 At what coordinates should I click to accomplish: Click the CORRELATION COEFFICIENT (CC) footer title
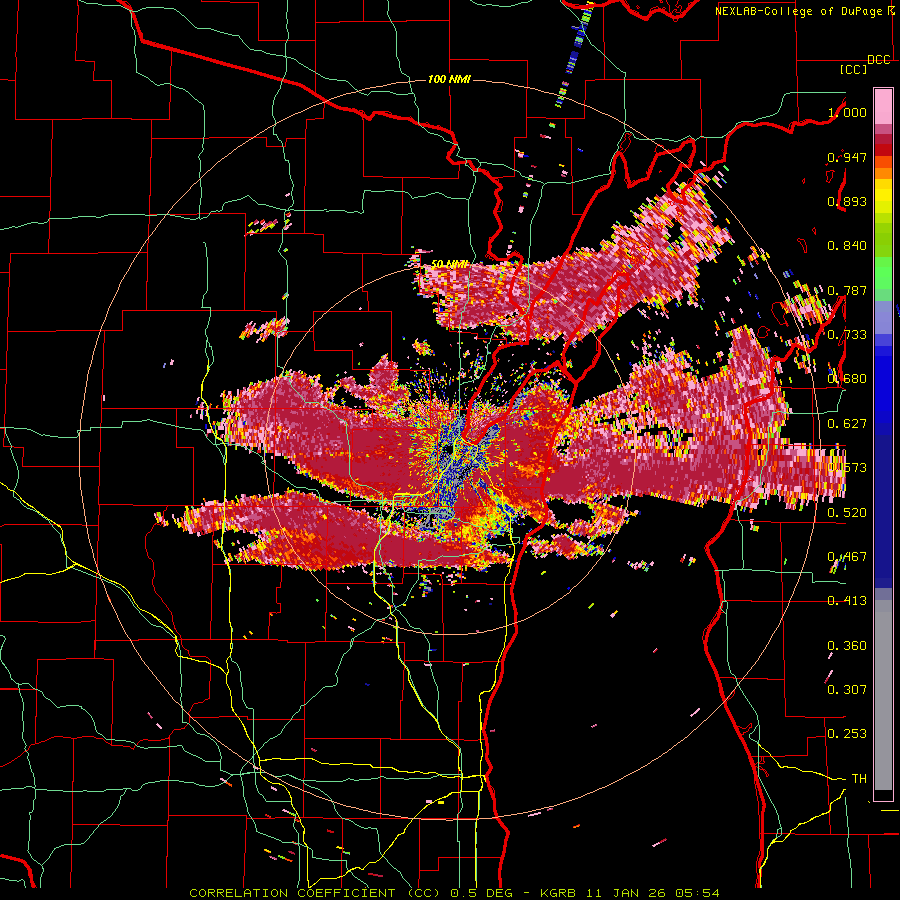(315, 893)
